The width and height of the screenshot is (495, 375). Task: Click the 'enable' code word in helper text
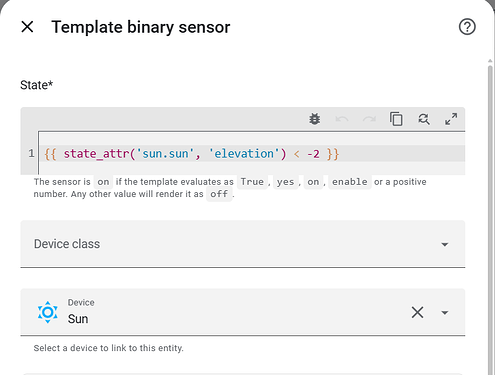350,182
